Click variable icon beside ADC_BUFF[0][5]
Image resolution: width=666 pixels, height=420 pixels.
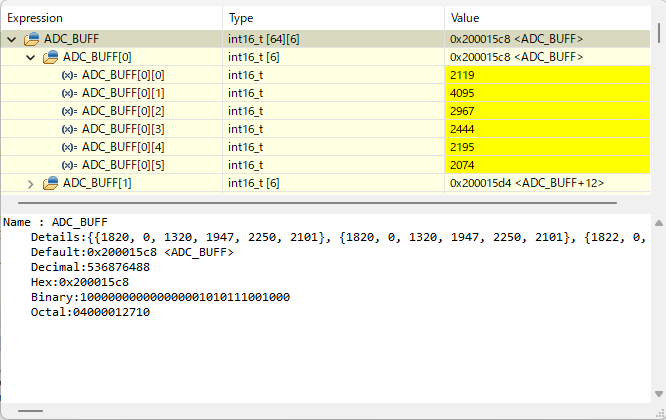point(69,165)
